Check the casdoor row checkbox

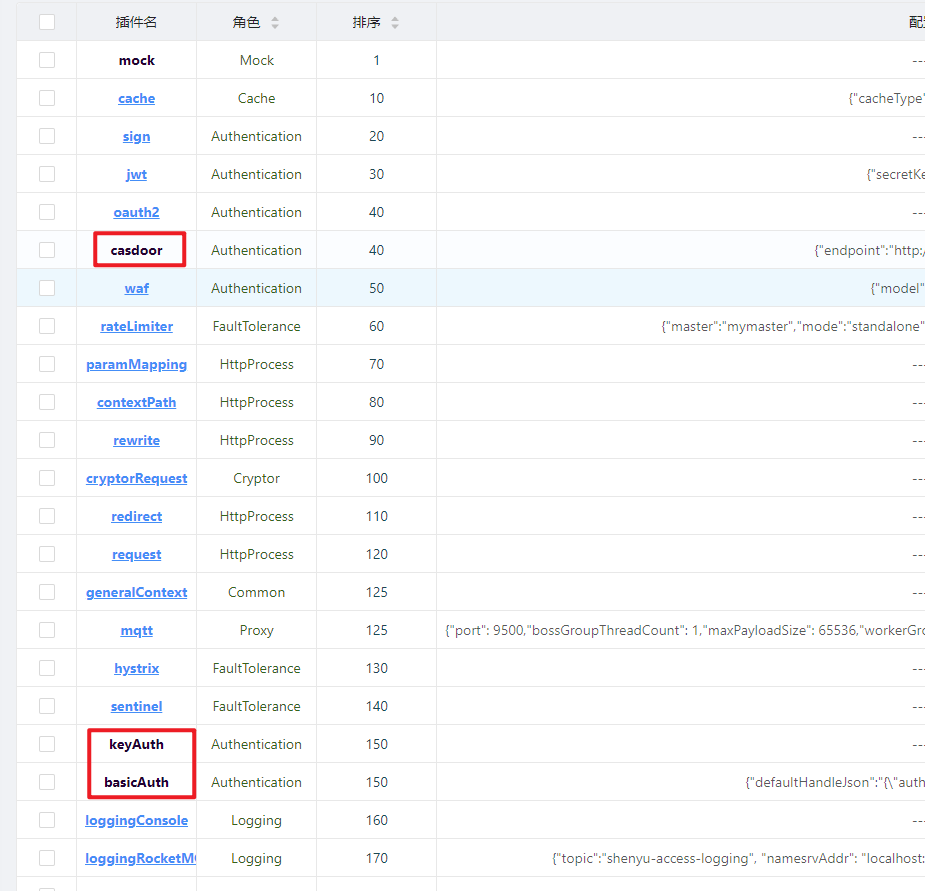tap(47, 250)
